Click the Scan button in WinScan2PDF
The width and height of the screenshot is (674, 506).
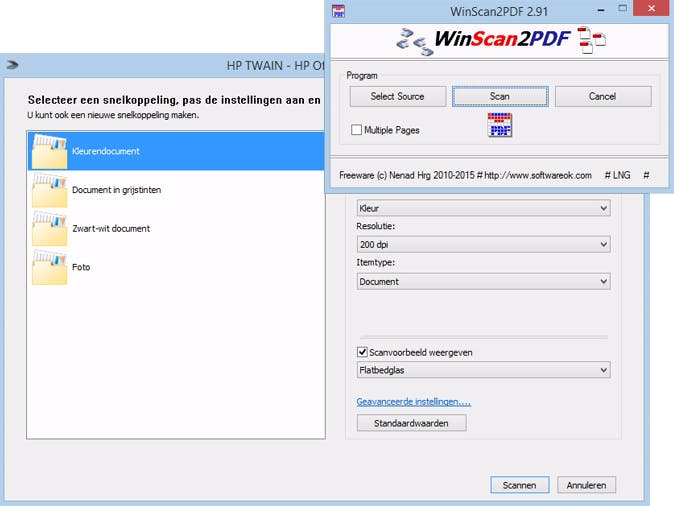click(x=500, y=96)
